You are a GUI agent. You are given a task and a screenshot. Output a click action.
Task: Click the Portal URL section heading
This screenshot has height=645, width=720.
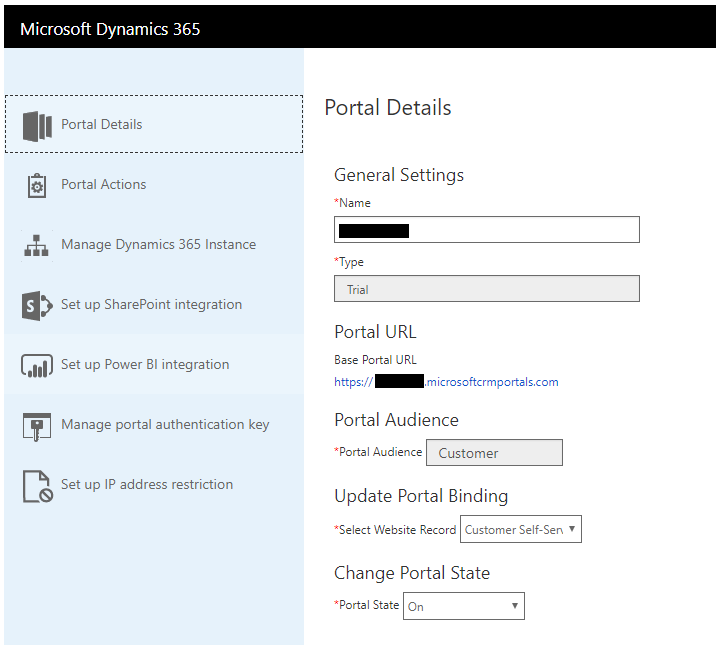[376, 332]
